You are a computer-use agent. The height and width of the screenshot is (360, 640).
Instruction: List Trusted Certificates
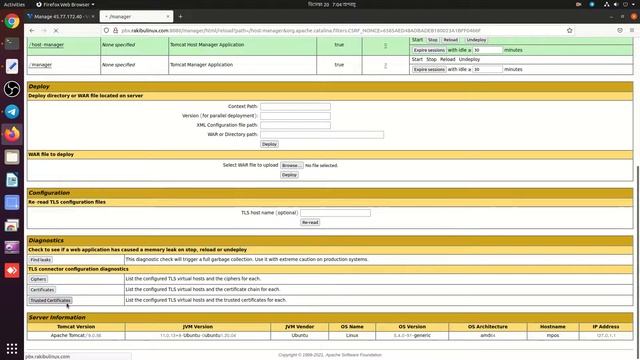pyautogui.click(x=50, y=301)
